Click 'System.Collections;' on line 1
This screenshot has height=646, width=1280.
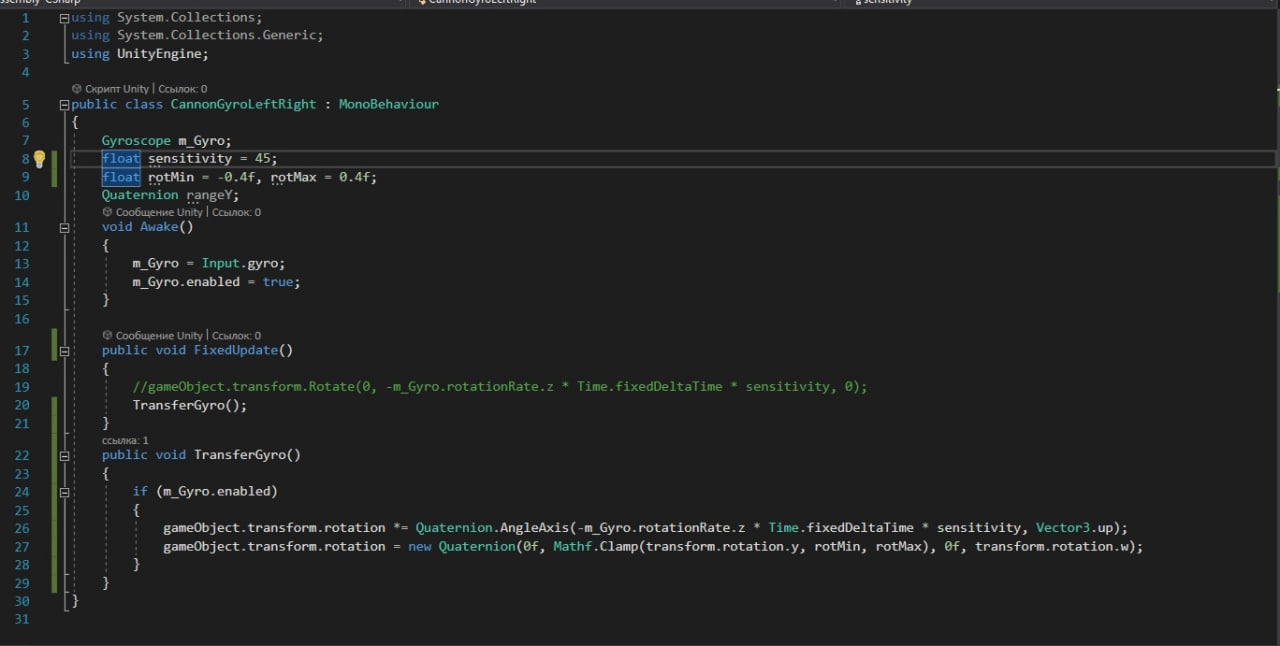[190, 17]
